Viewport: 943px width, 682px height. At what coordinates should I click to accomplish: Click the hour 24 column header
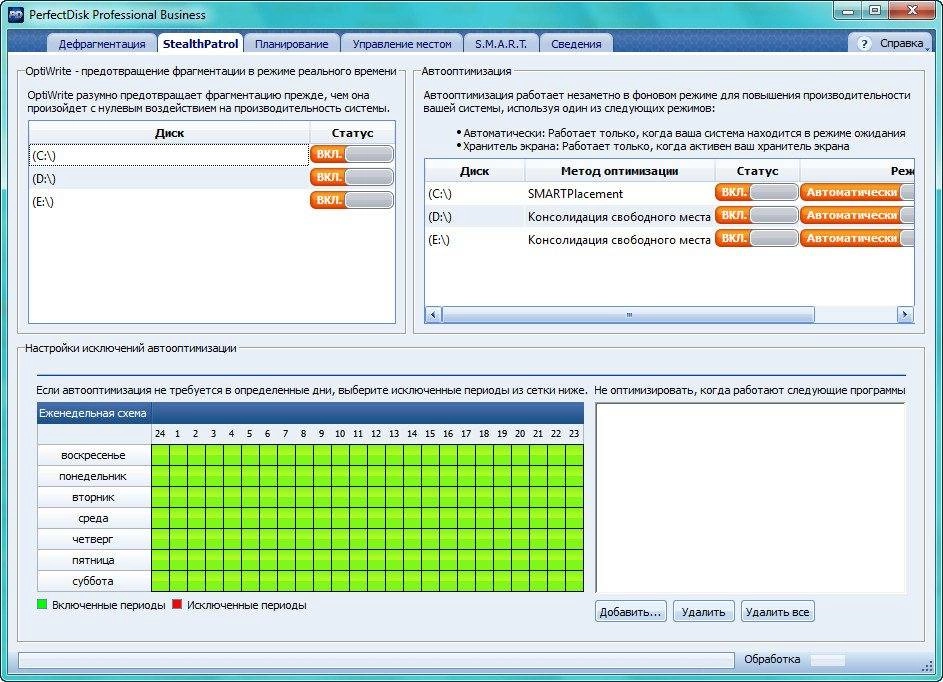[160, 434]
